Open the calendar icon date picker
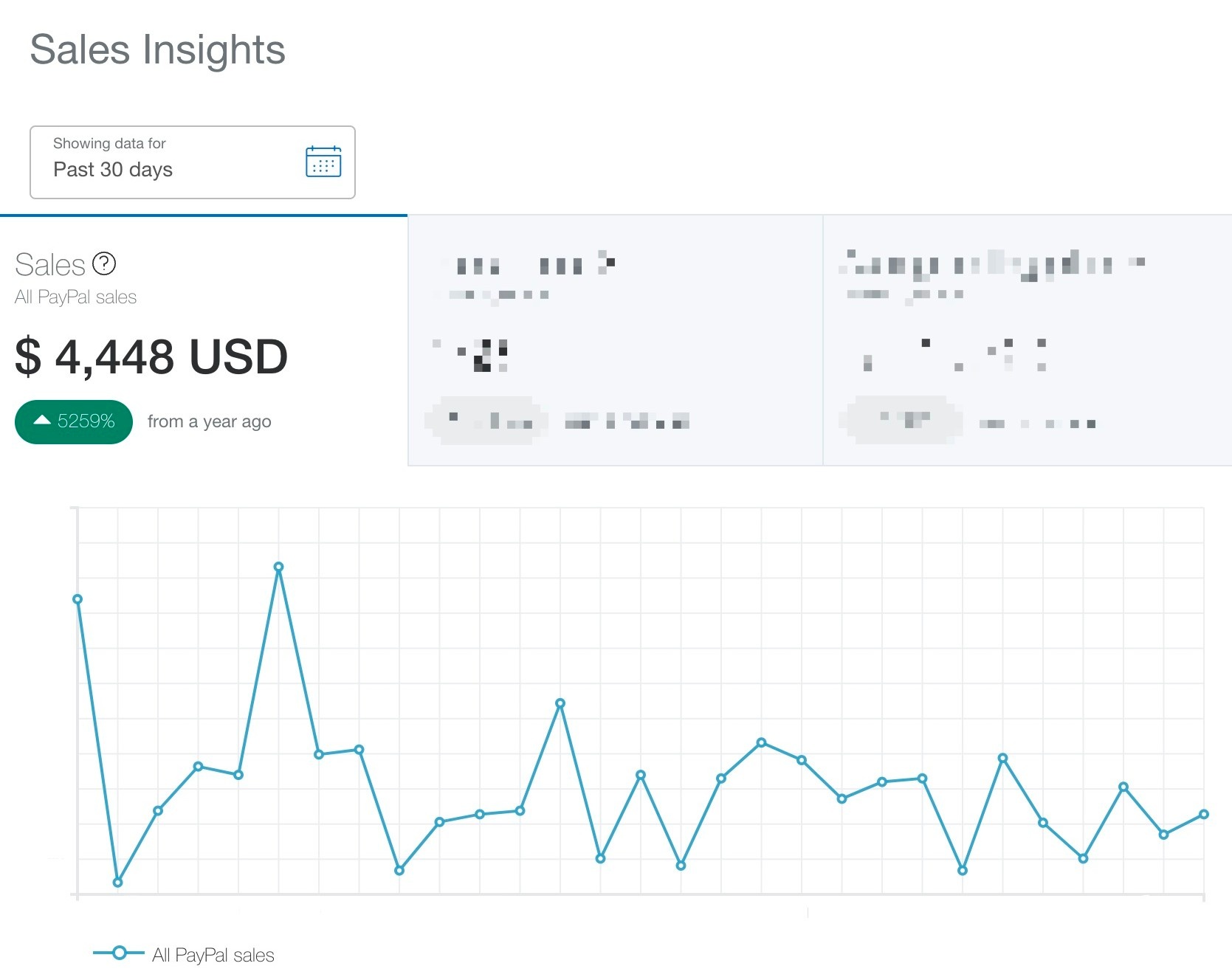This screenshot has height=980, width=1232. [x=323, y=162]
